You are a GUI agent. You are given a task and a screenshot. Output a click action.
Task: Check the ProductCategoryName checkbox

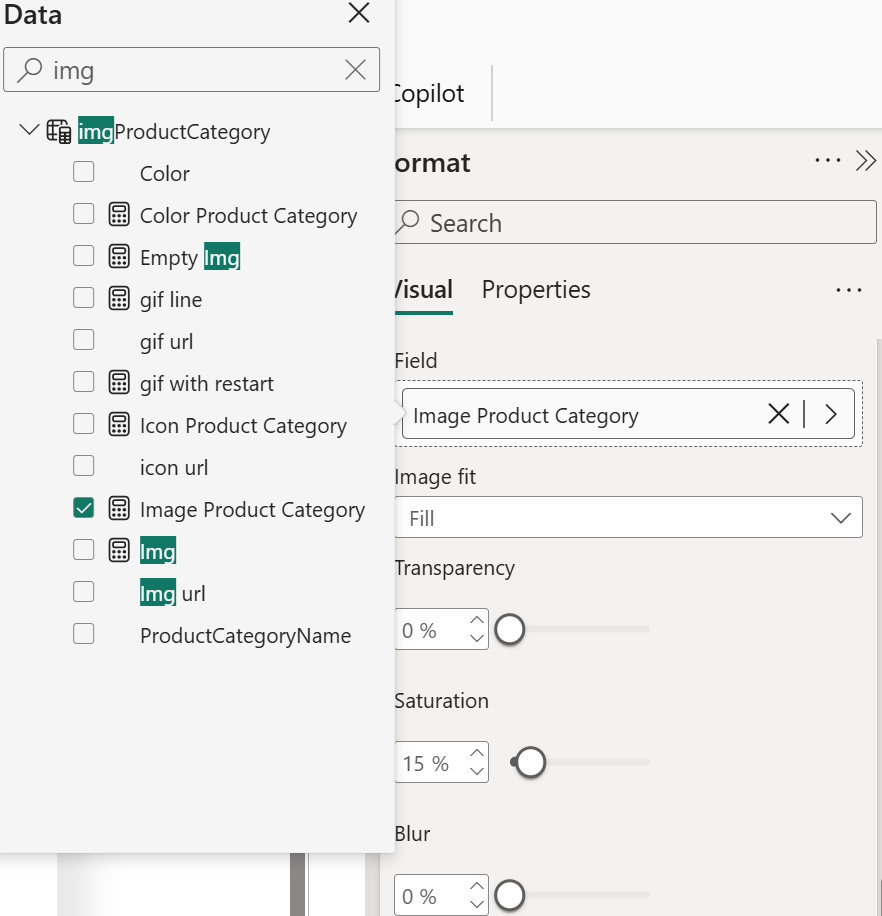[x=84, y=633]
